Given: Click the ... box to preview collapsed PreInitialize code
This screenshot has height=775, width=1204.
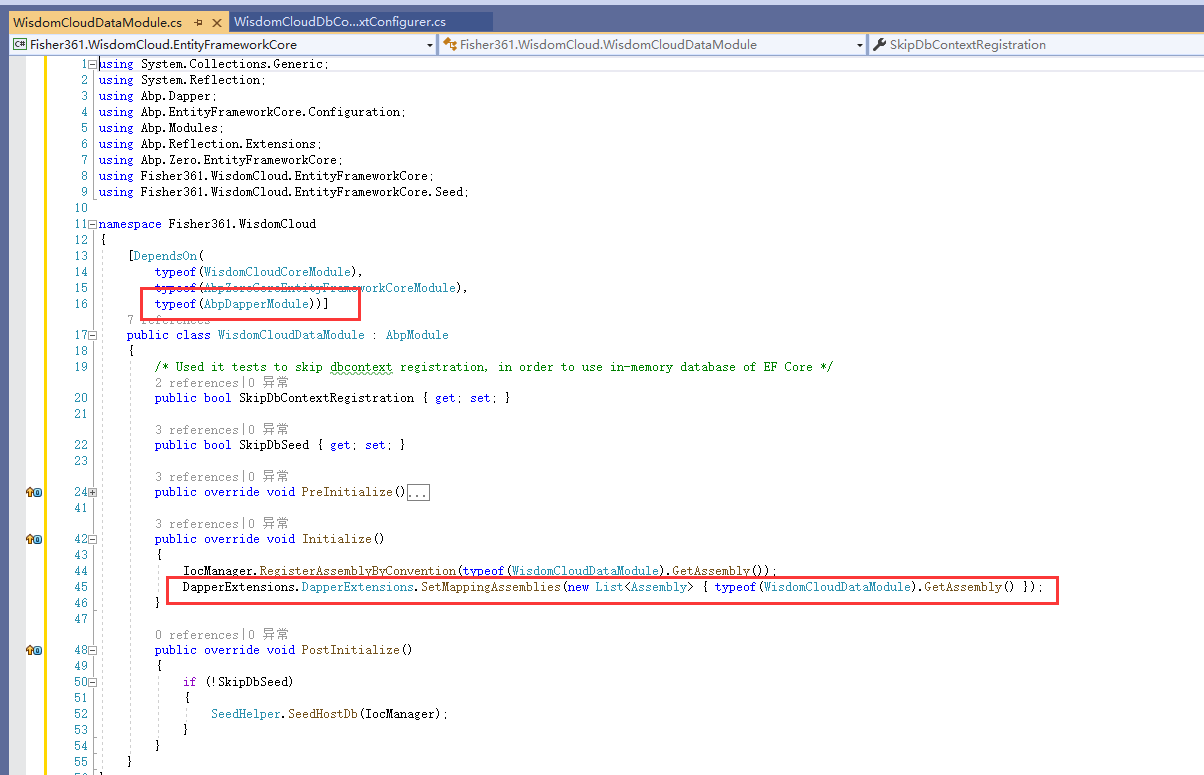Looking at the screenshot, I should (x=417, y=491).
